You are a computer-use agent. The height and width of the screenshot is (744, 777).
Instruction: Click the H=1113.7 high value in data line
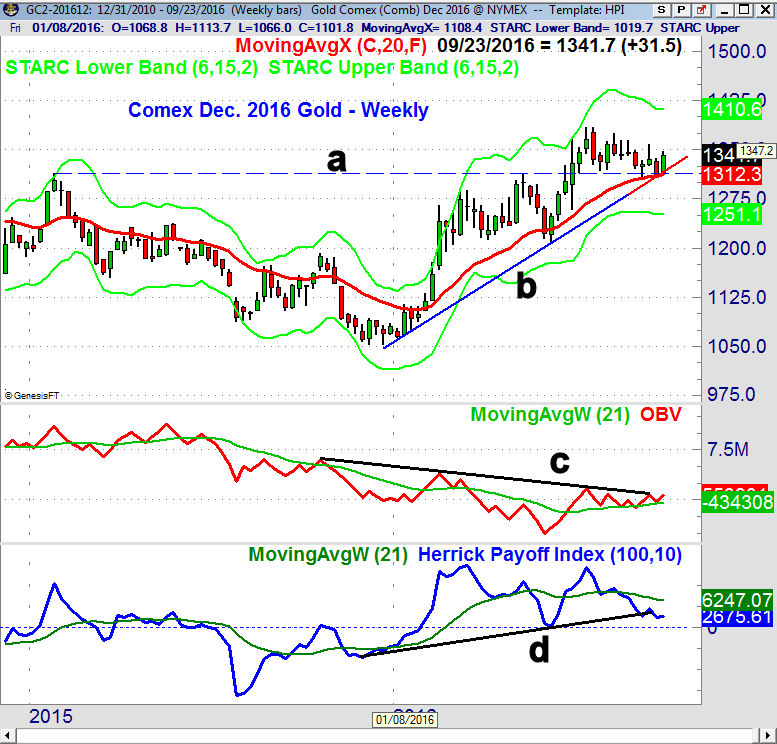203,28
